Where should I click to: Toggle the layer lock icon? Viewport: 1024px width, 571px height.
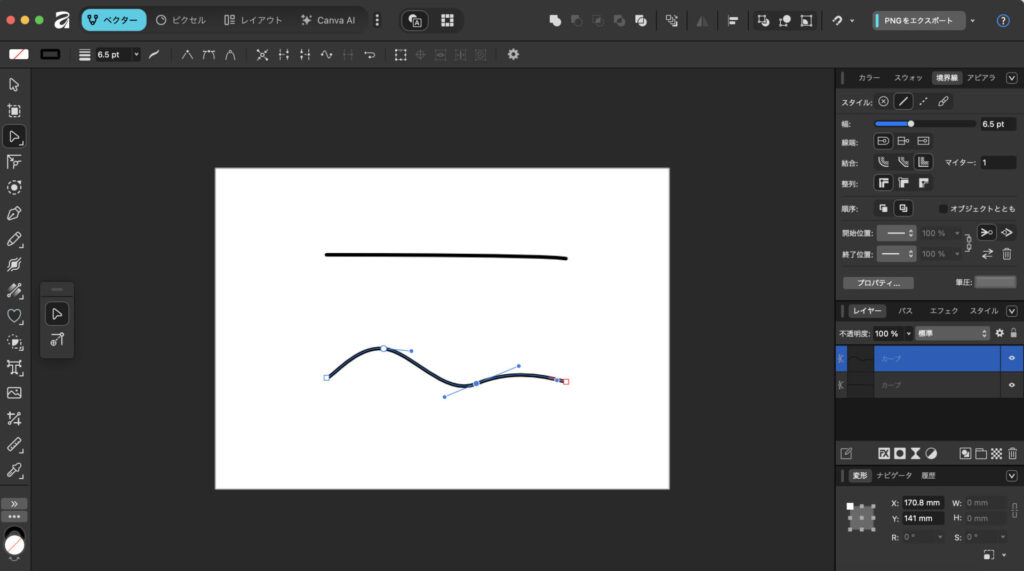1013,333
